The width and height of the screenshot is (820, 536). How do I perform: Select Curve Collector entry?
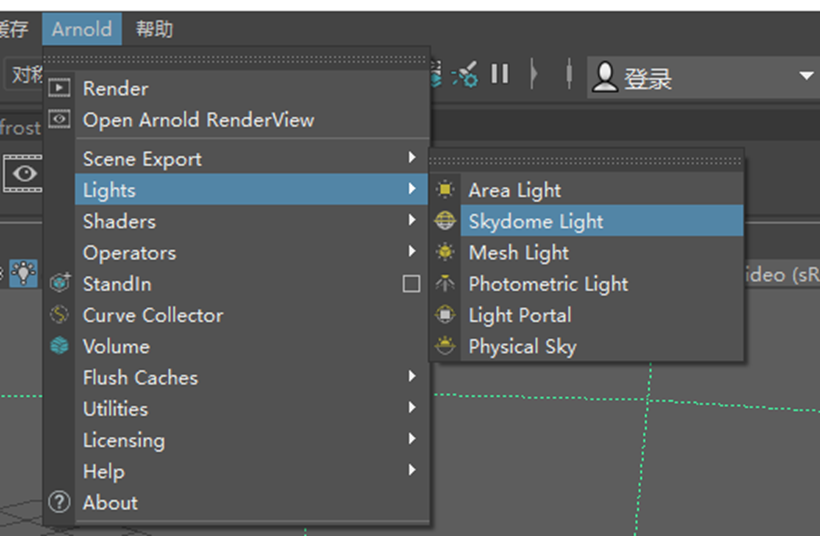pos(253,315)
